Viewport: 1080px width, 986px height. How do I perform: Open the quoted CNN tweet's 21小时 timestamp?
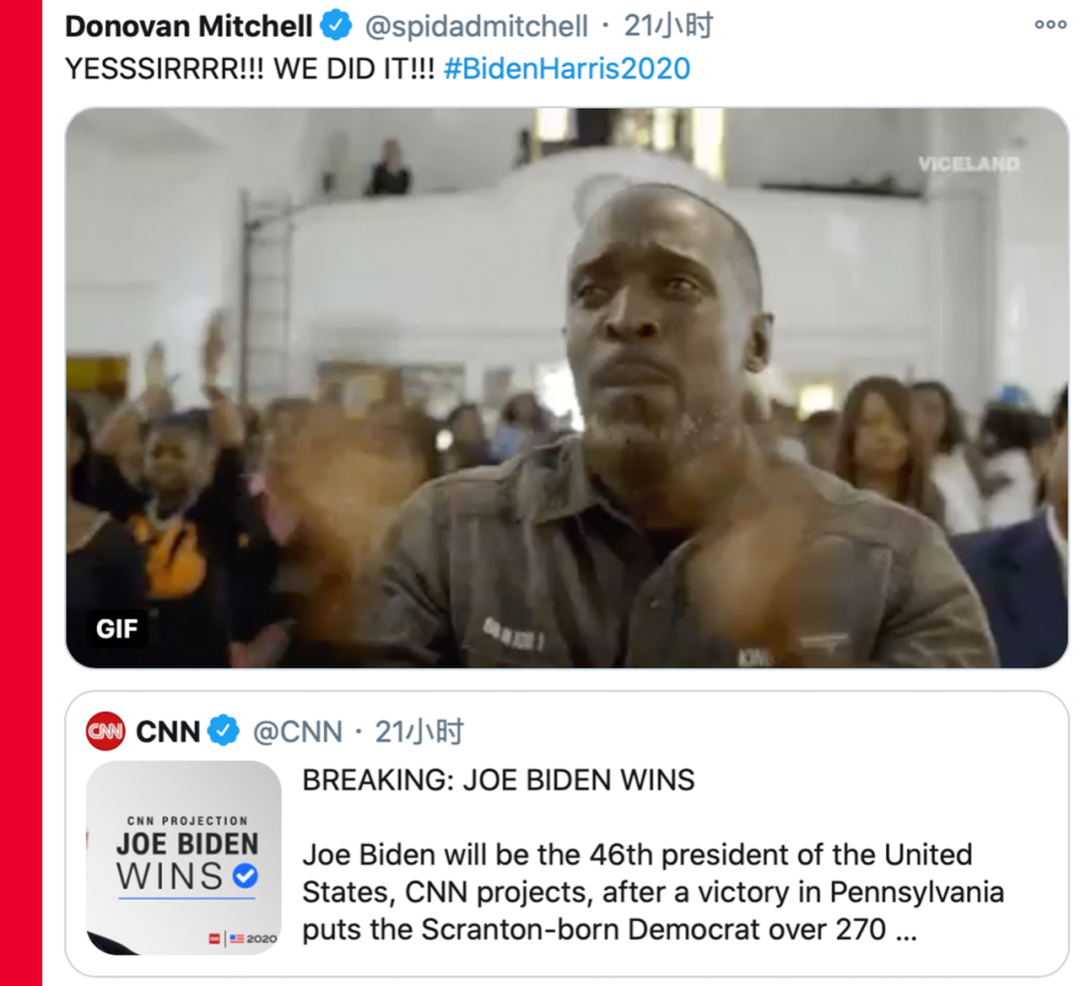tap(419, 731)
